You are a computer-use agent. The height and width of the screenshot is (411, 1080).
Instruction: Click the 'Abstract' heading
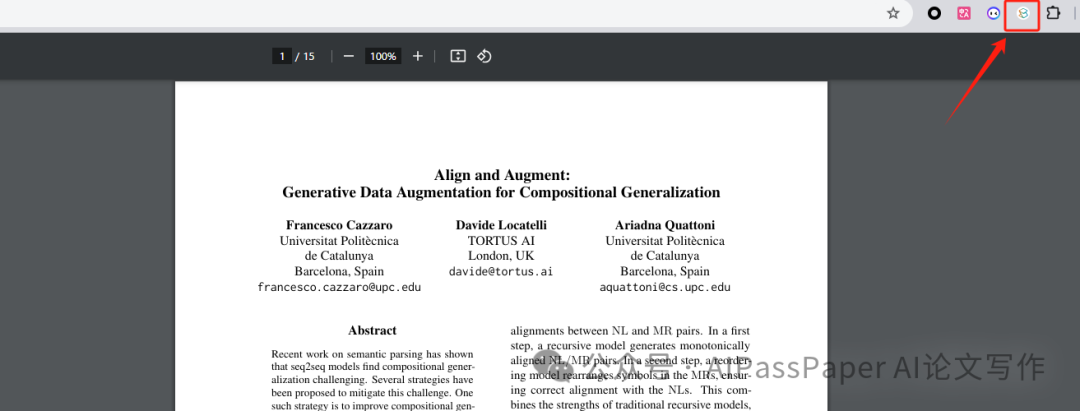pyautogui.click(x=372, y=330)
